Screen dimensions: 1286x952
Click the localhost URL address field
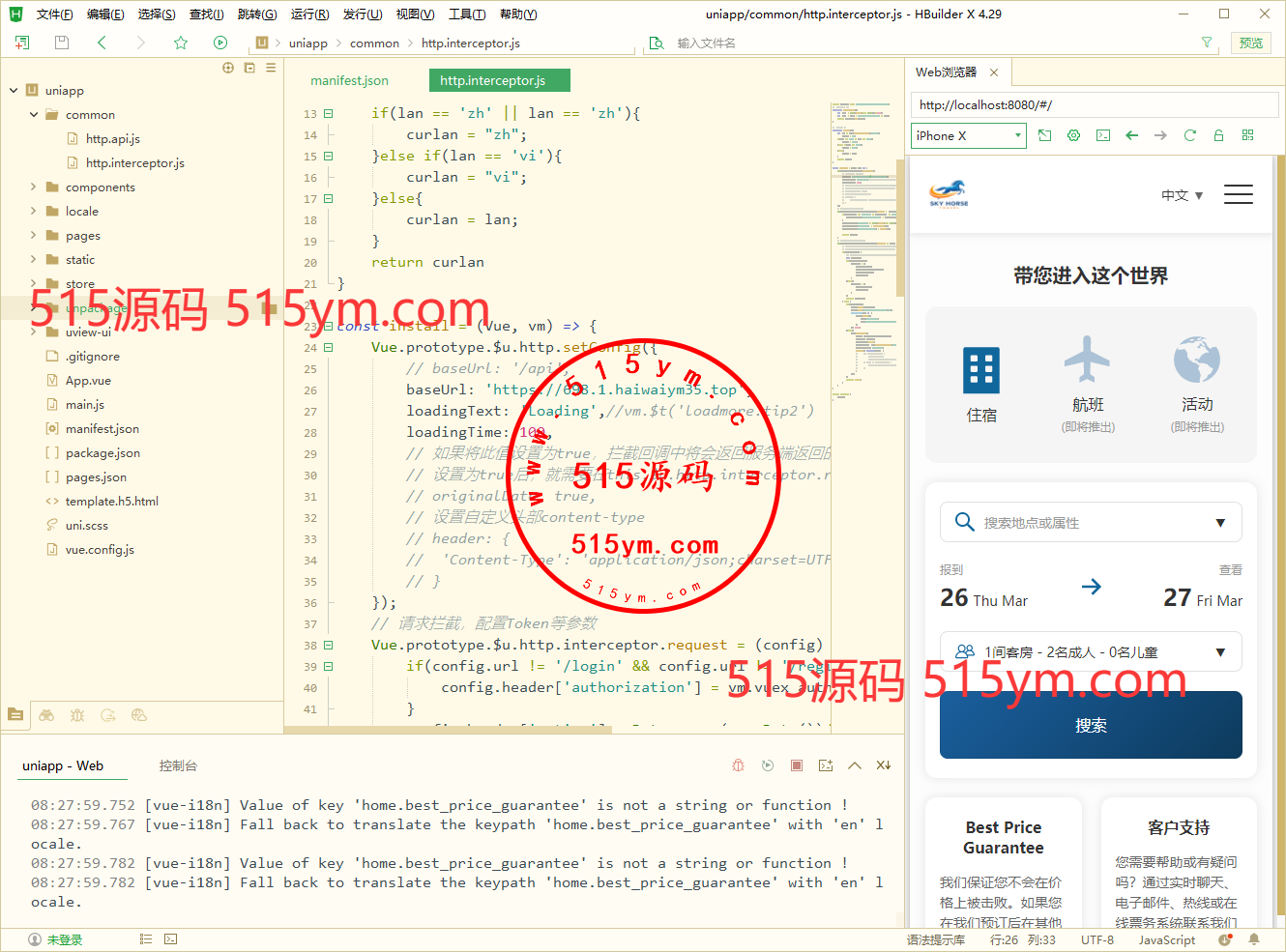click(1093, 105)
